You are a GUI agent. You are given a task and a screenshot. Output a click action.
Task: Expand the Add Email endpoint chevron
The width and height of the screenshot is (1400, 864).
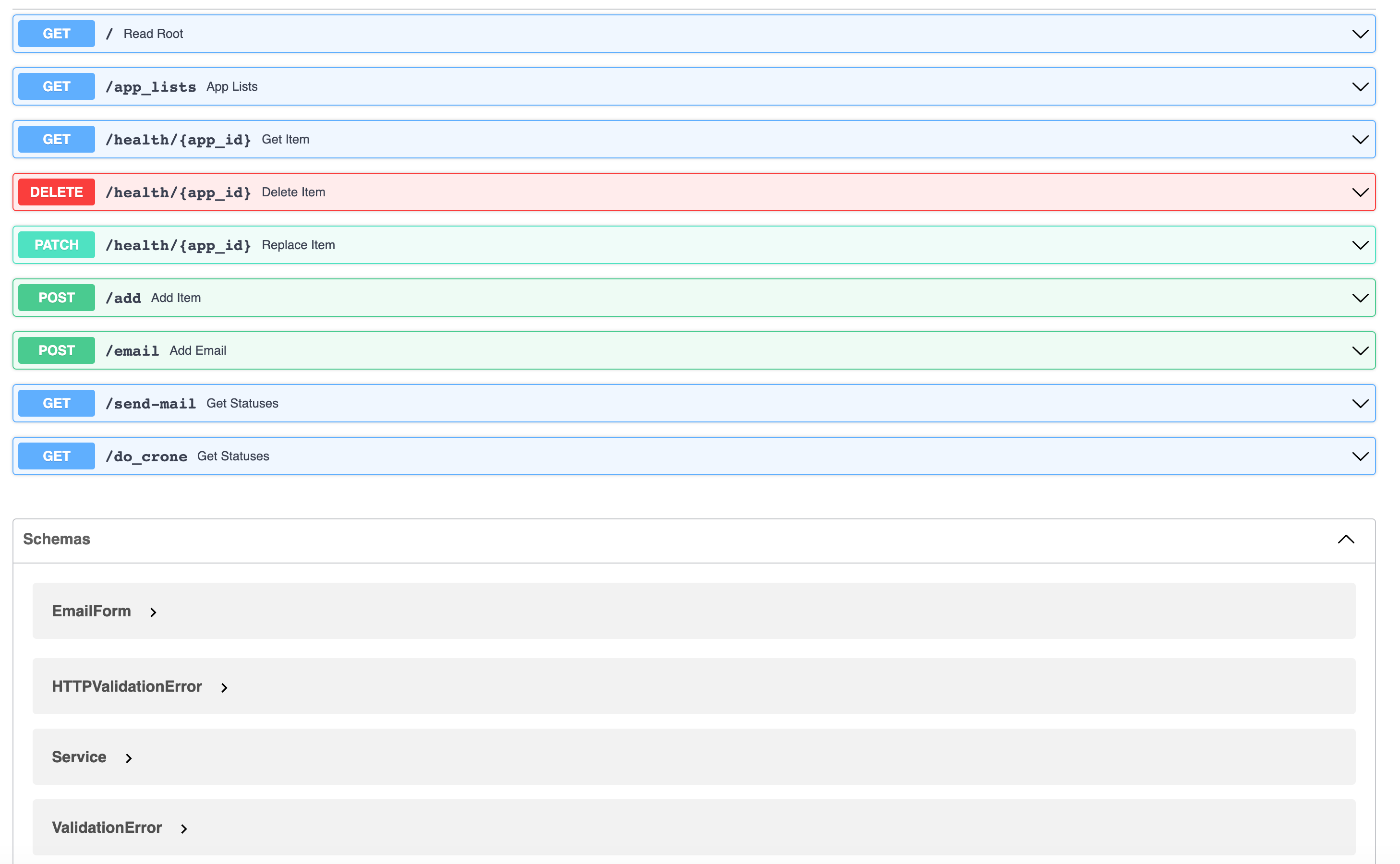[x=1360, y=351]
